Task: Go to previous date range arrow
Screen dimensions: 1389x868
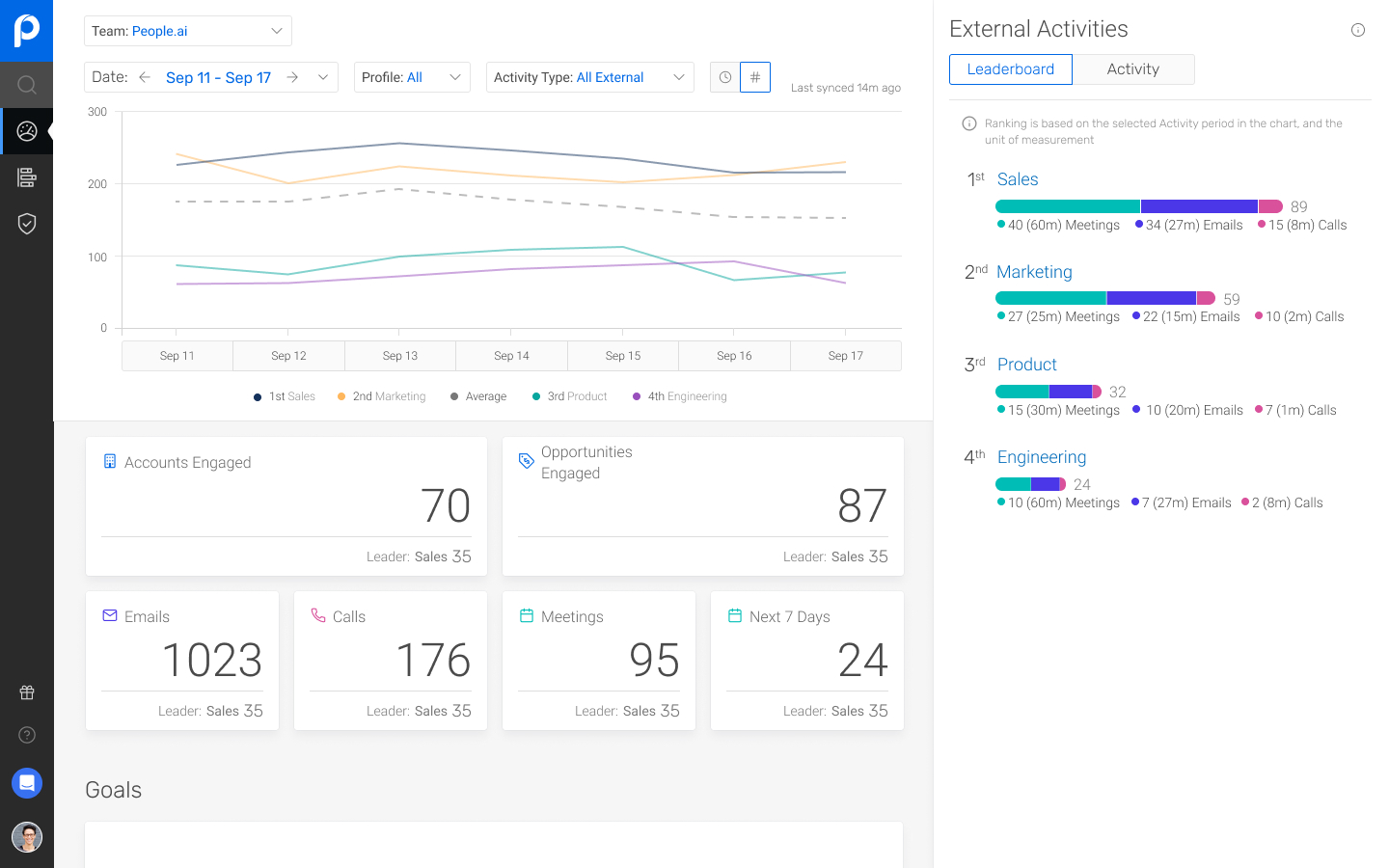Action: pos(145,77)
